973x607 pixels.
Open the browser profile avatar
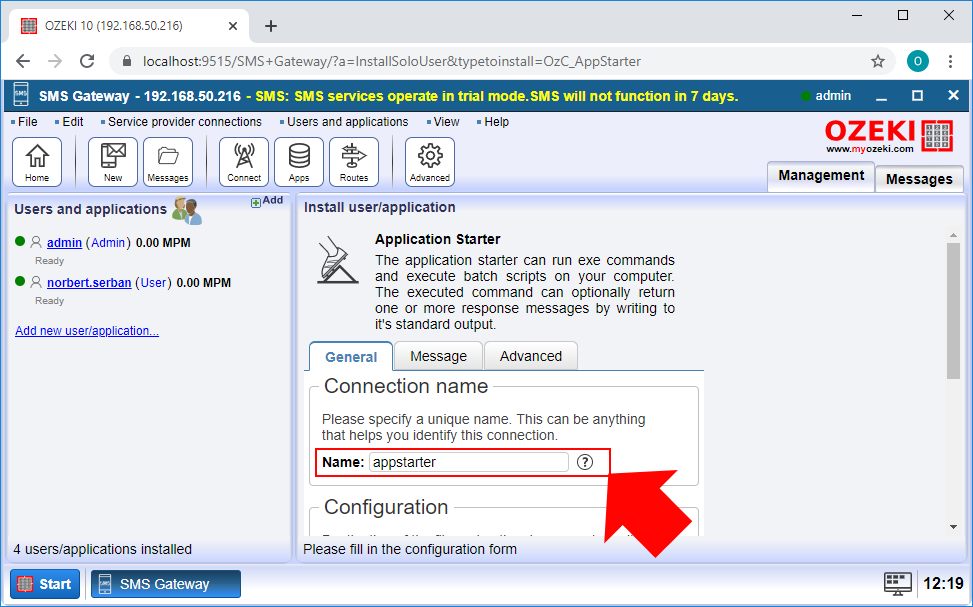coord(918,61)
